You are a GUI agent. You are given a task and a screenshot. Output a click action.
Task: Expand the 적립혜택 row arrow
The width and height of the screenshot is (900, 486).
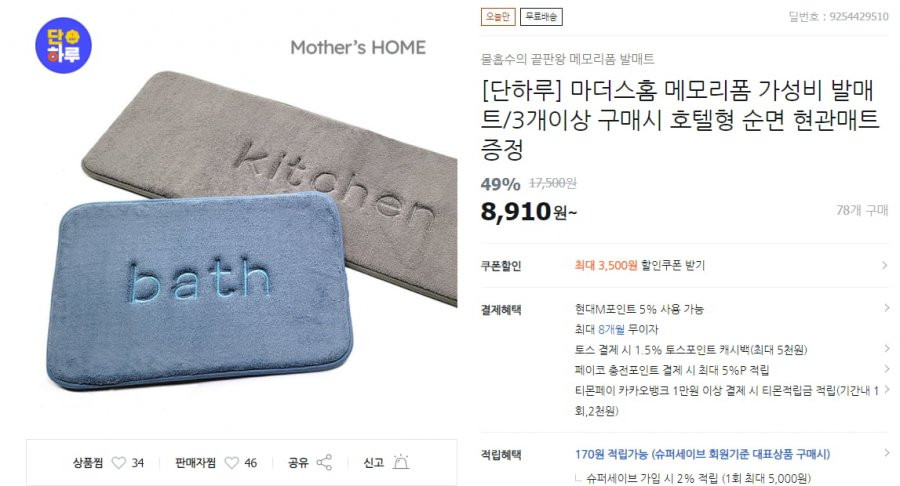tap(887, 453)
